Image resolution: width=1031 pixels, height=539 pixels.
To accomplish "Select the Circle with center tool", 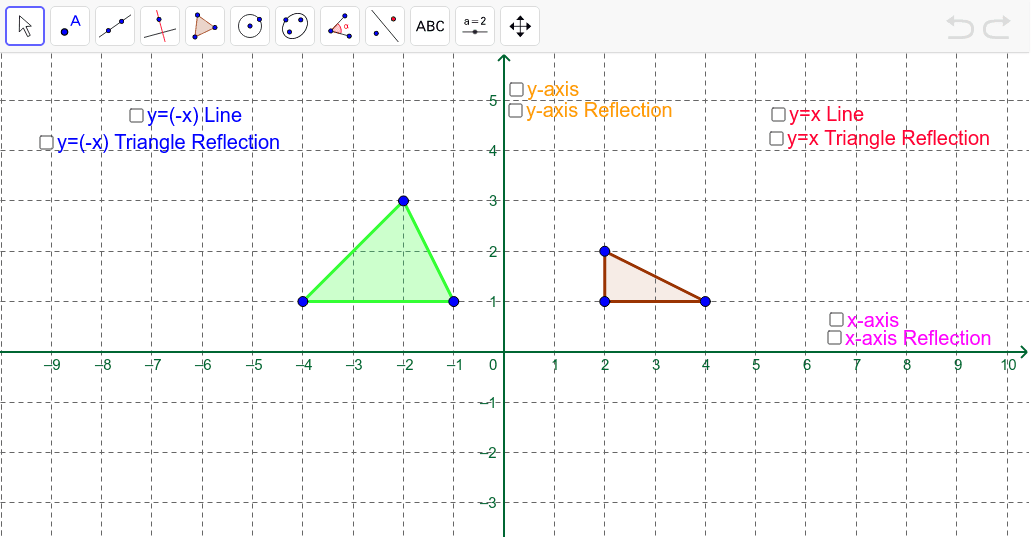I will pos(250,26).
